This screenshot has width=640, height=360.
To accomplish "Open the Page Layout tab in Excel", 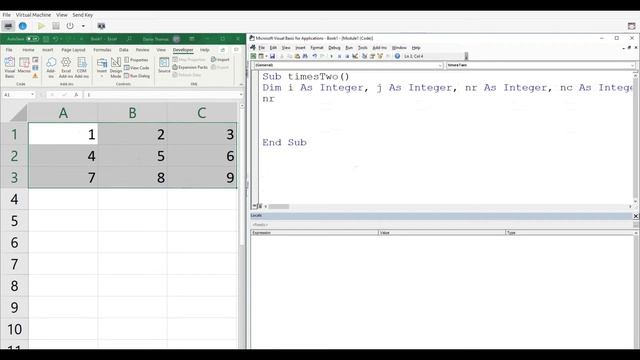I will pos(73,50).
